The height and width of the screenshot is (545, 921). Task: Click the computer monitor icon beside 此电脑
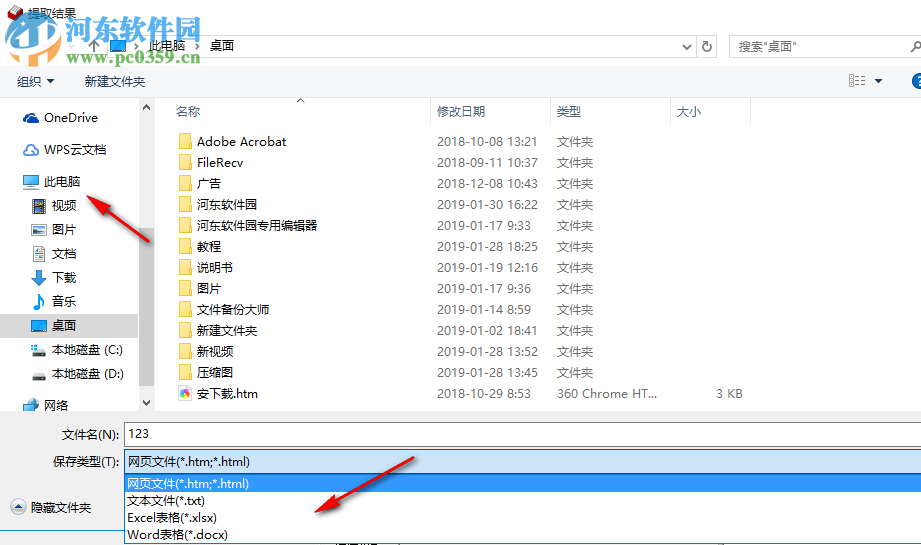click(31, 182)
